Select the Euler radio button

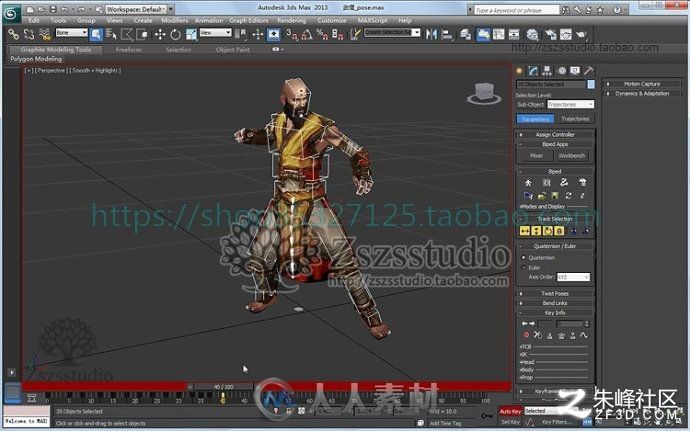pyautogui.click(x=524, y=268)
